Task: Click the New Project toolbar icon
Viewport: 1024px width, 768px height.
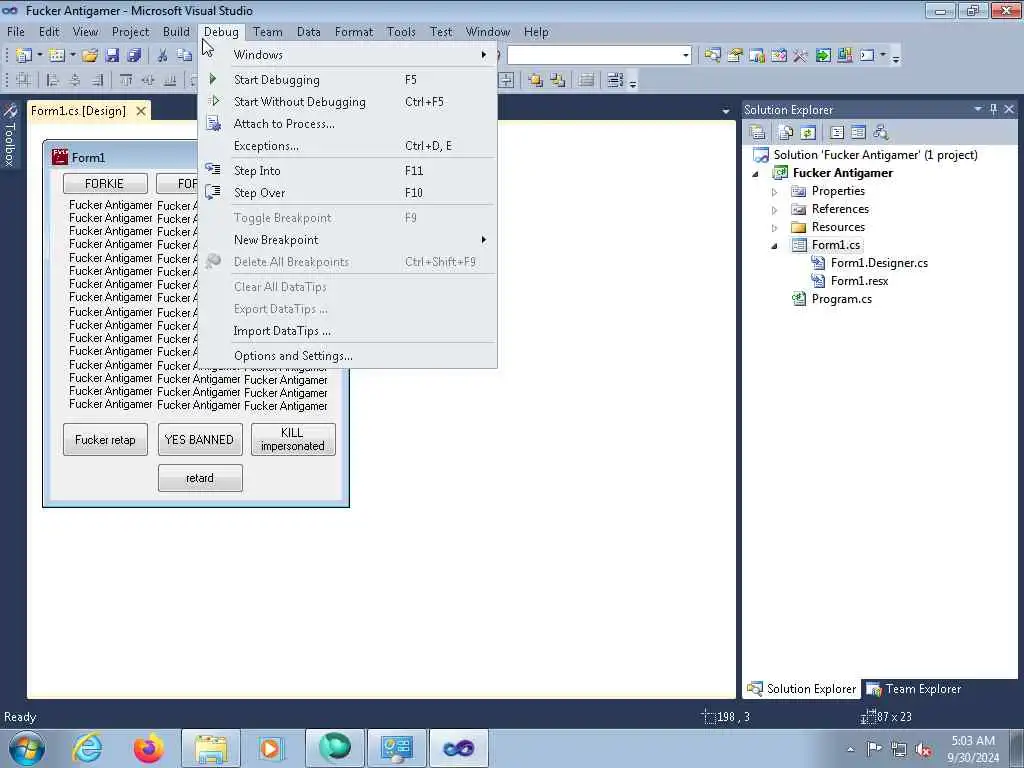Action: [24, 56]
